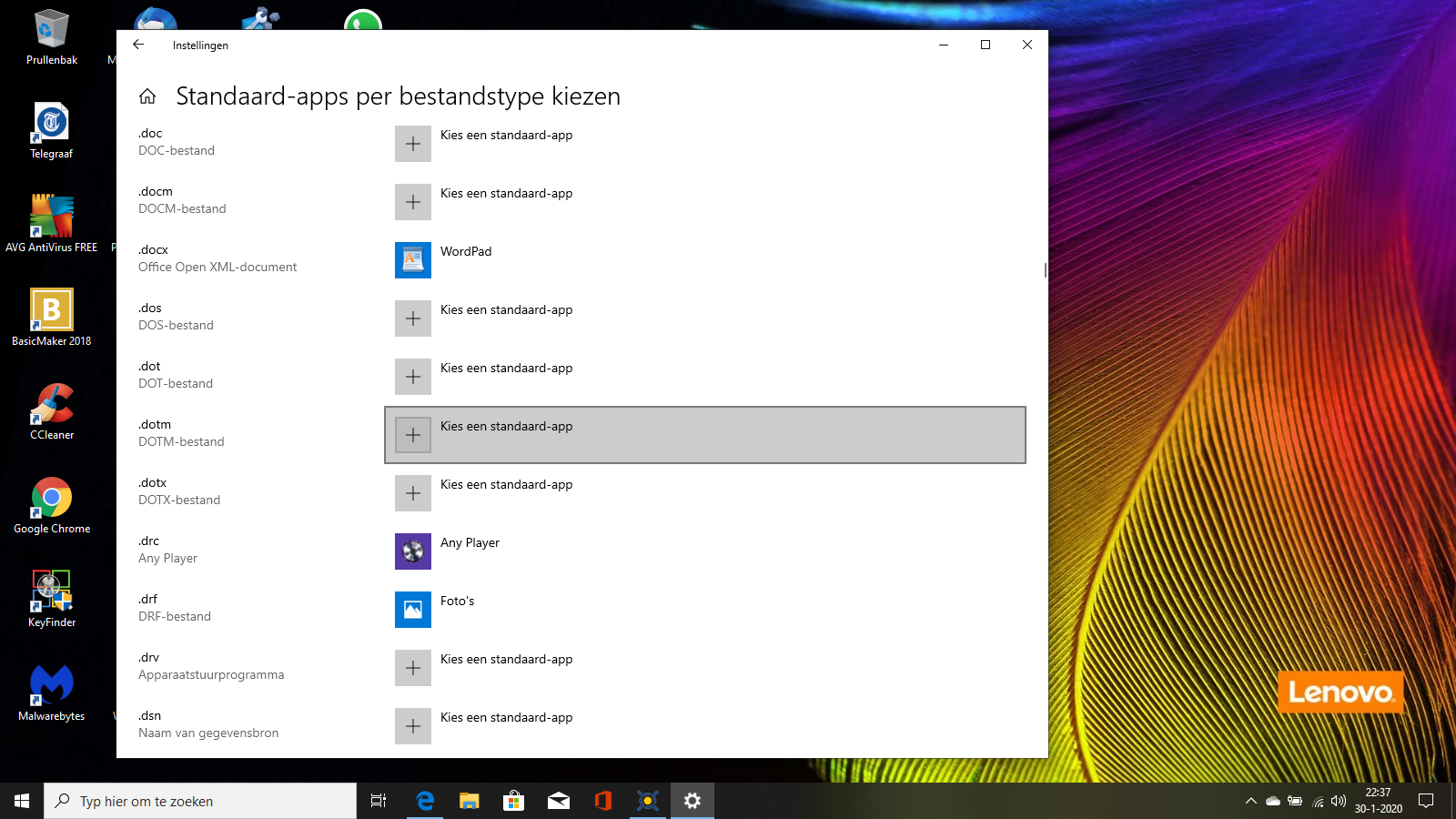Choose a default app for .dos
This screenshot has height=819, width=1456.
point(506,318)
